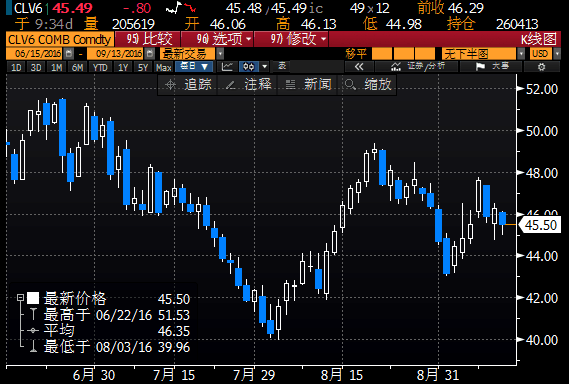Screen dimensions: 569x384
Task: Select the 1M range
Action: tap(56, 67)
